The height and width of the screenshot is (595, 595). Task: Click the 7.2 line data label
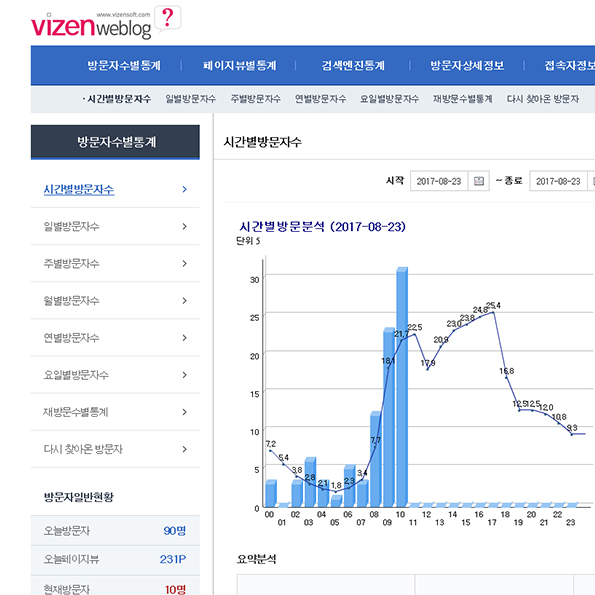271,444
